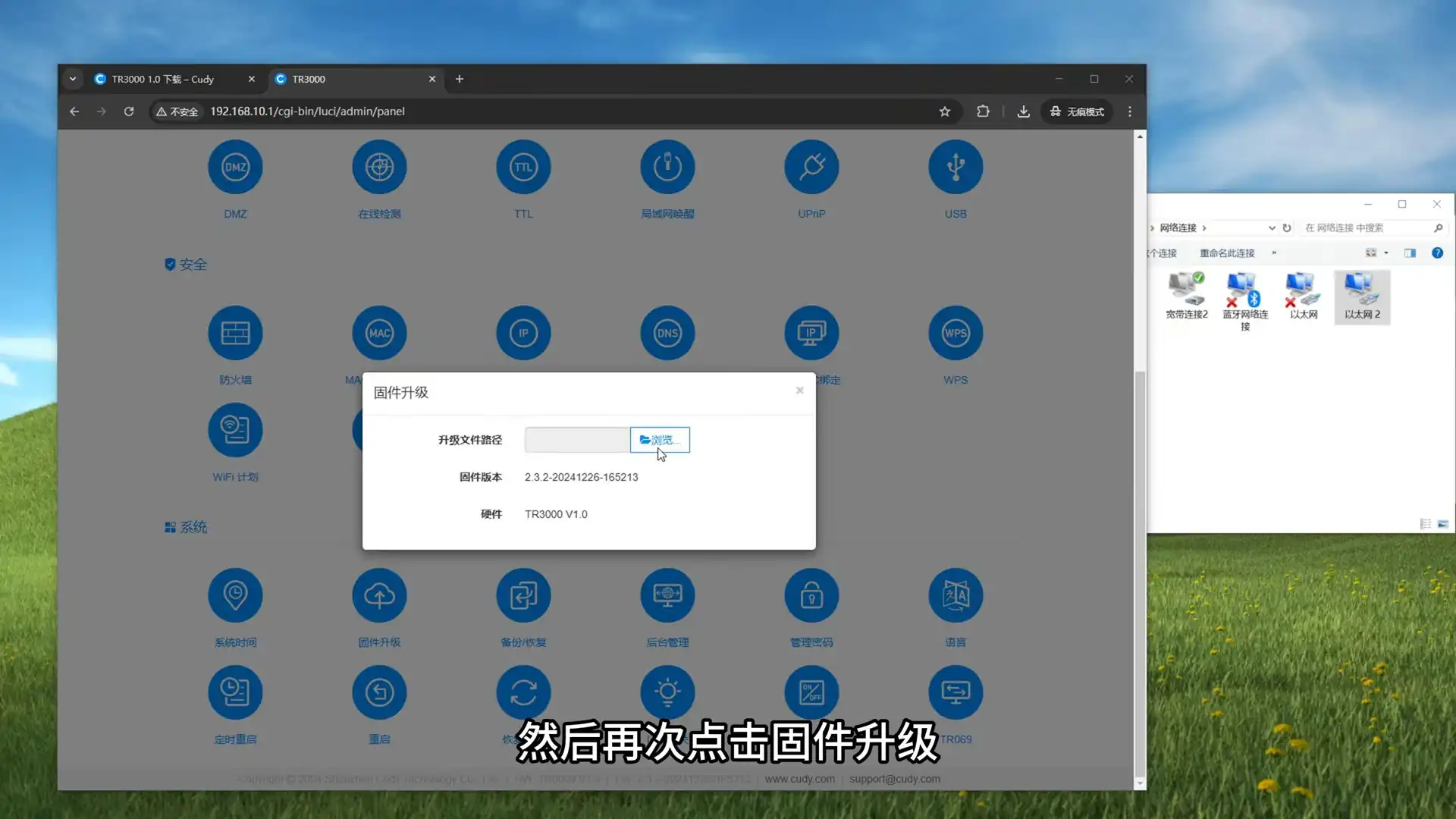Close the firmware upgrade dialog
Viewport: 1456px width, 819px height.
(x=799, y=391)
